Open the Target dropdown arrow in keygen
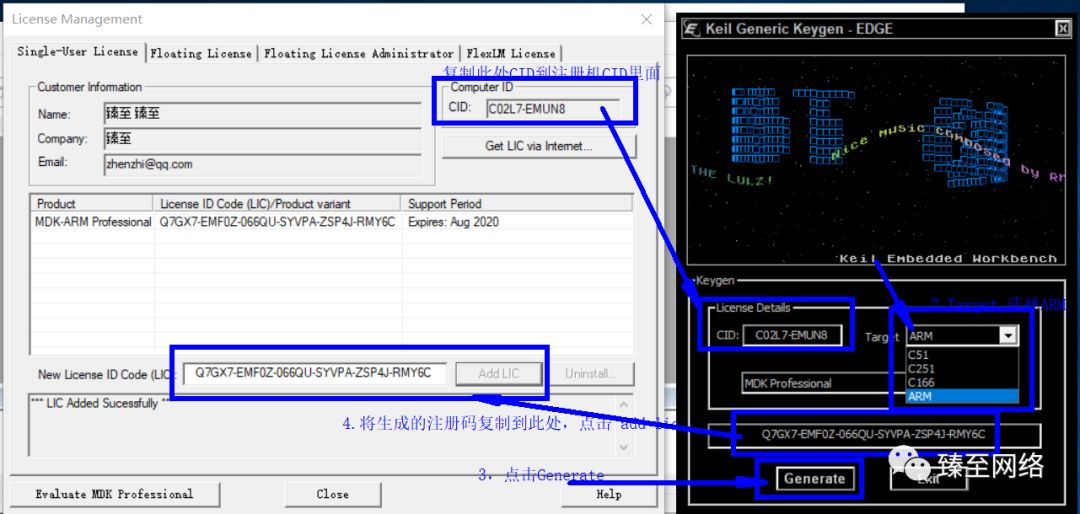This screenshot has height=514, width=1080. click(x=1009, y=336)
